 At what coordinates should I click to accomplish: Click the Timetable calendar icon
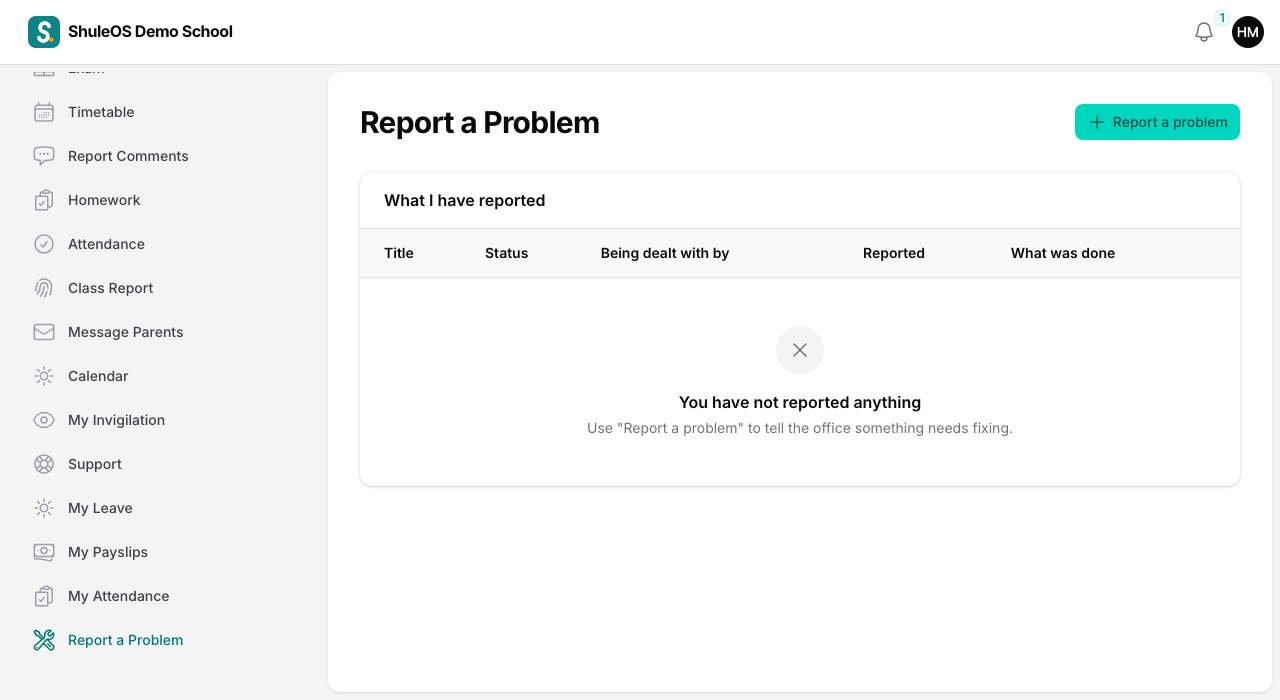[44, 112]
